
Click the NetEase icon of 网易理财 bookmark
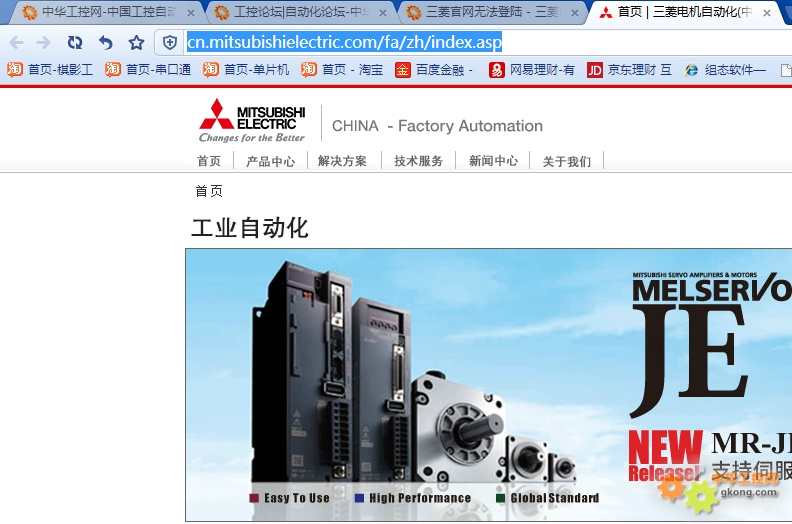point(497,69)
